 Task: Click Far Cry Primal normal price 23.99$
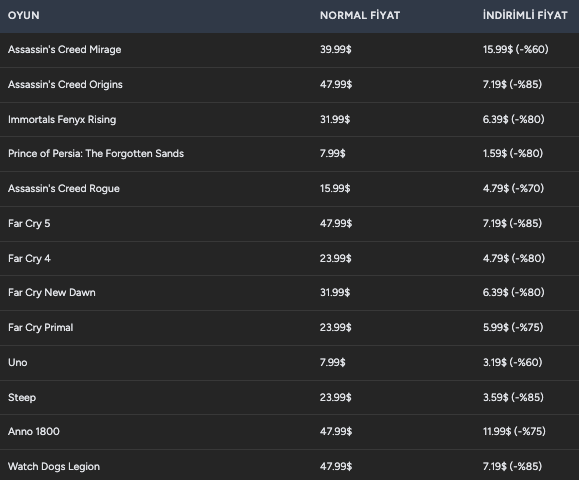click(x=336, y=328)
